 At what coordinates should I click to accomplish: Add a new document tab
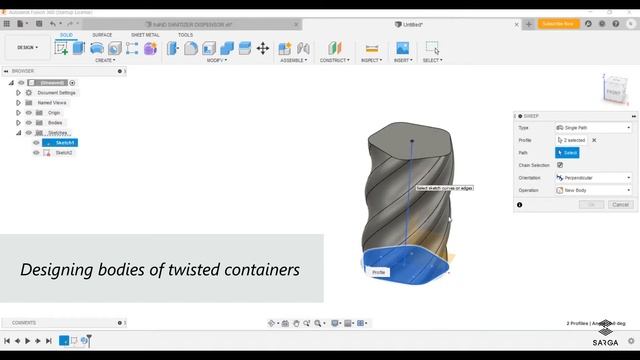click(x=529, y=24)
